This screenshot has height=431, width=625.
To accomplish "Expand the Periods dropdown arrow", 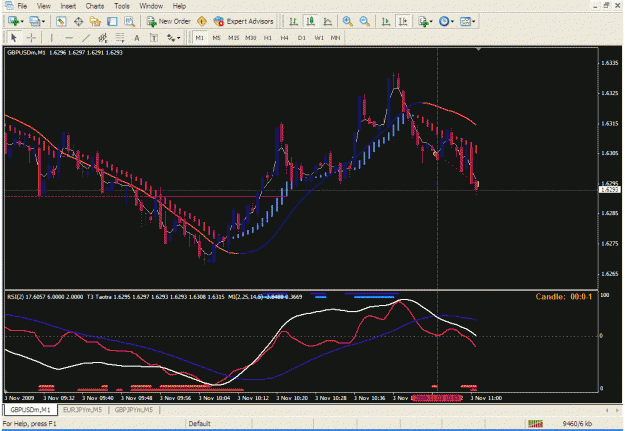I will coord(452,22).
